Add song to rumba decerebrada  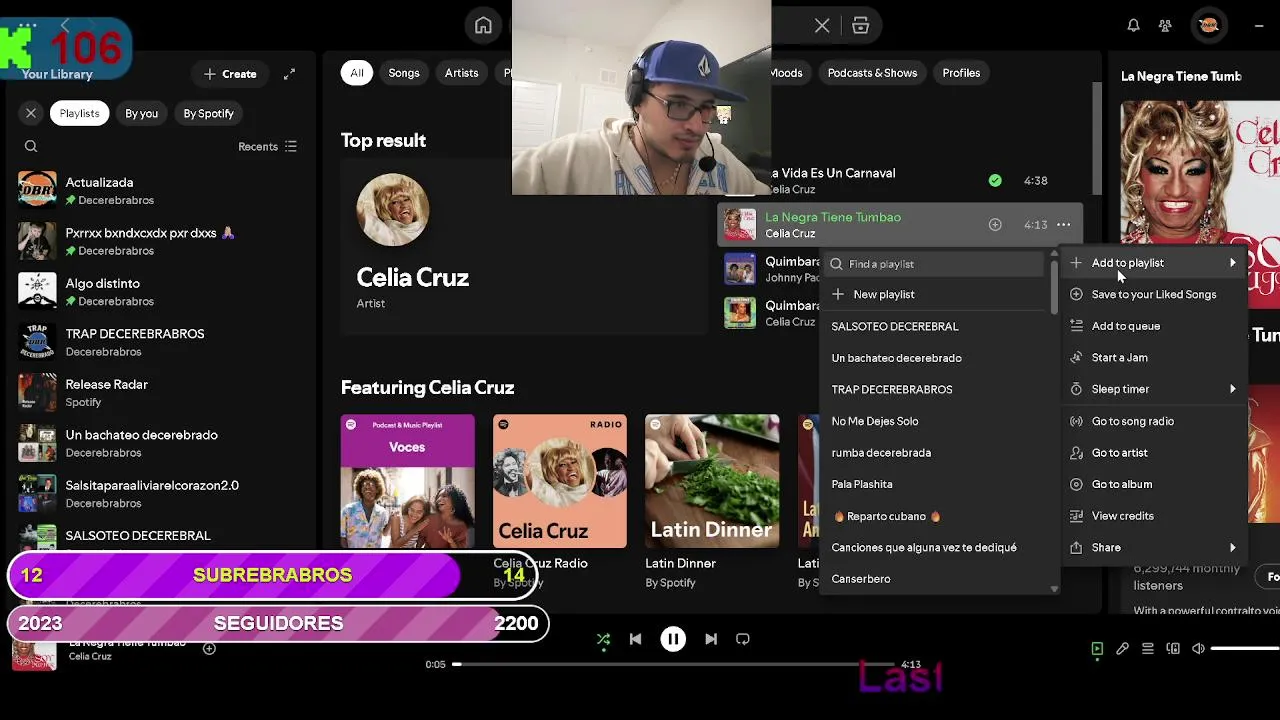(x=935, y=453)
